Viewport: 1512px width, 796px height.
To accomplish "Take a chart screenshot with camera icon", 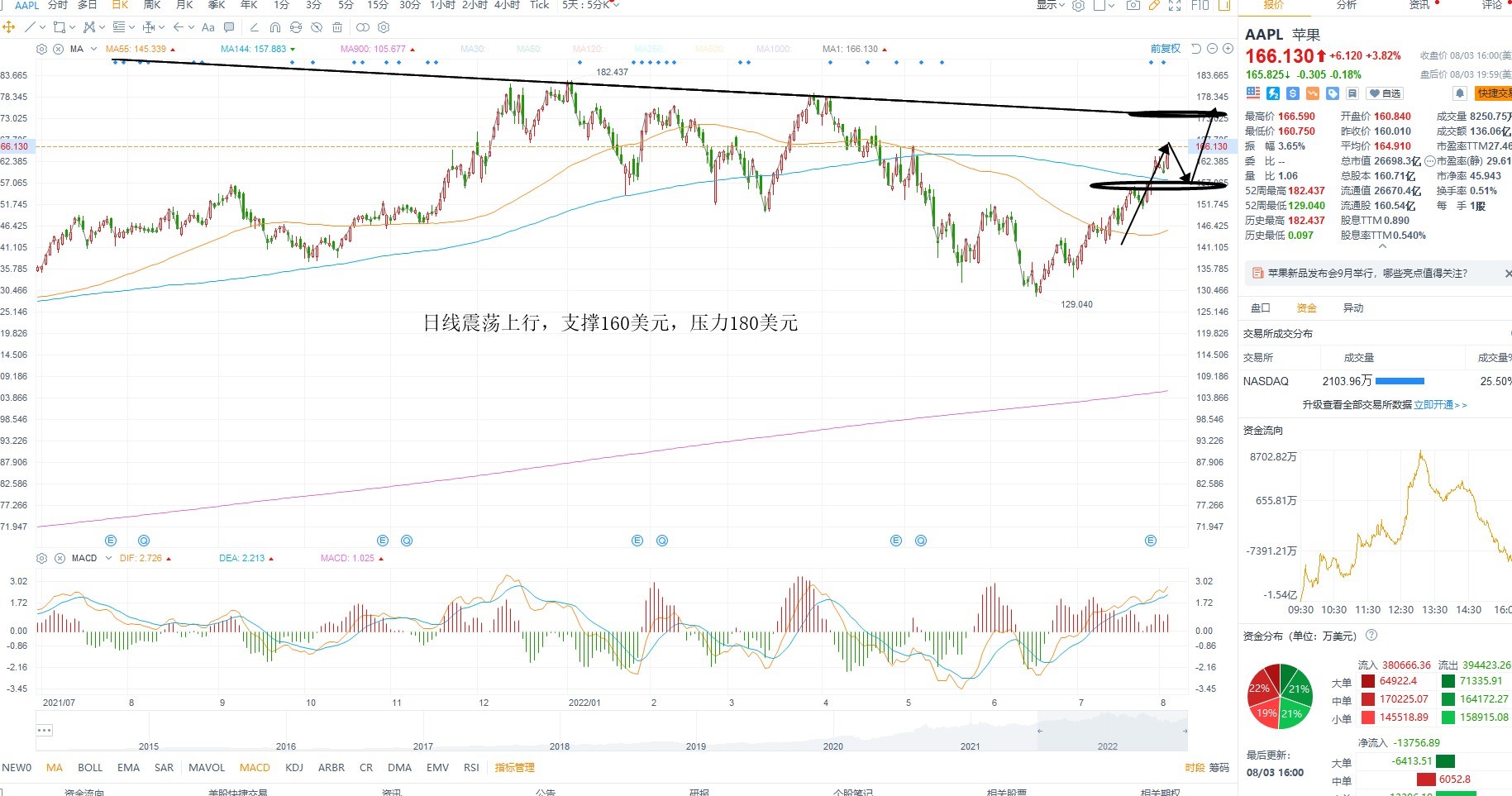I will point(1133,5).
